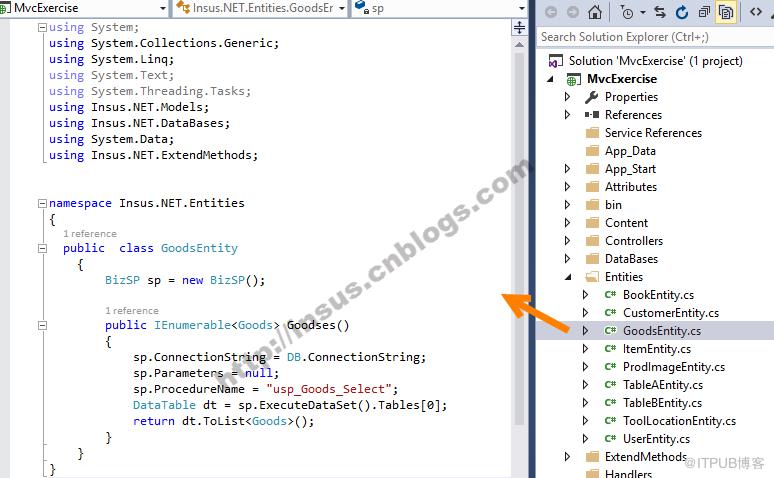Viewport: 774px width, 478px height.
Task: Click the editor split window icon
Action: [519, 28]
